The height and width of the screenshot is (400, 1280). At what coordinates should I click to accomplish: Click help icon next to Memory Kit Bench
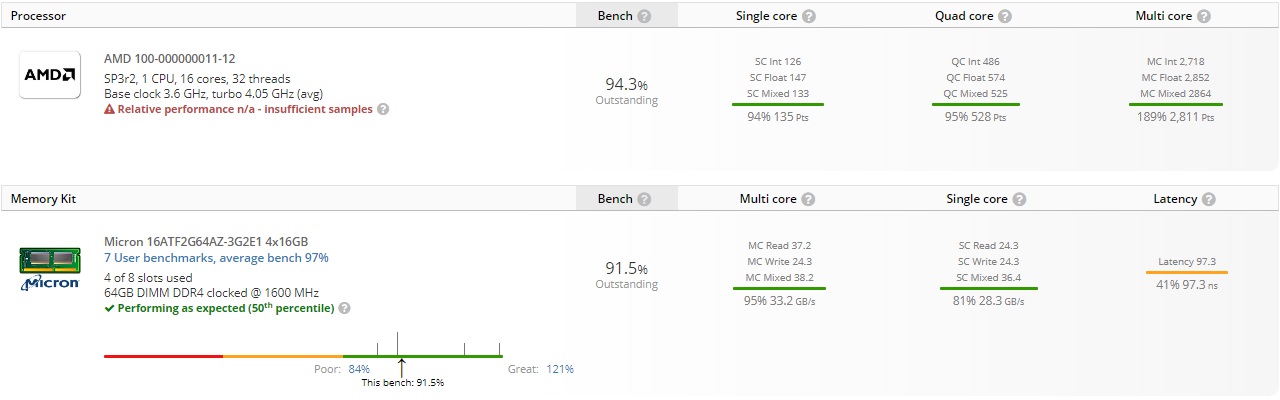[x=645, y=199]
